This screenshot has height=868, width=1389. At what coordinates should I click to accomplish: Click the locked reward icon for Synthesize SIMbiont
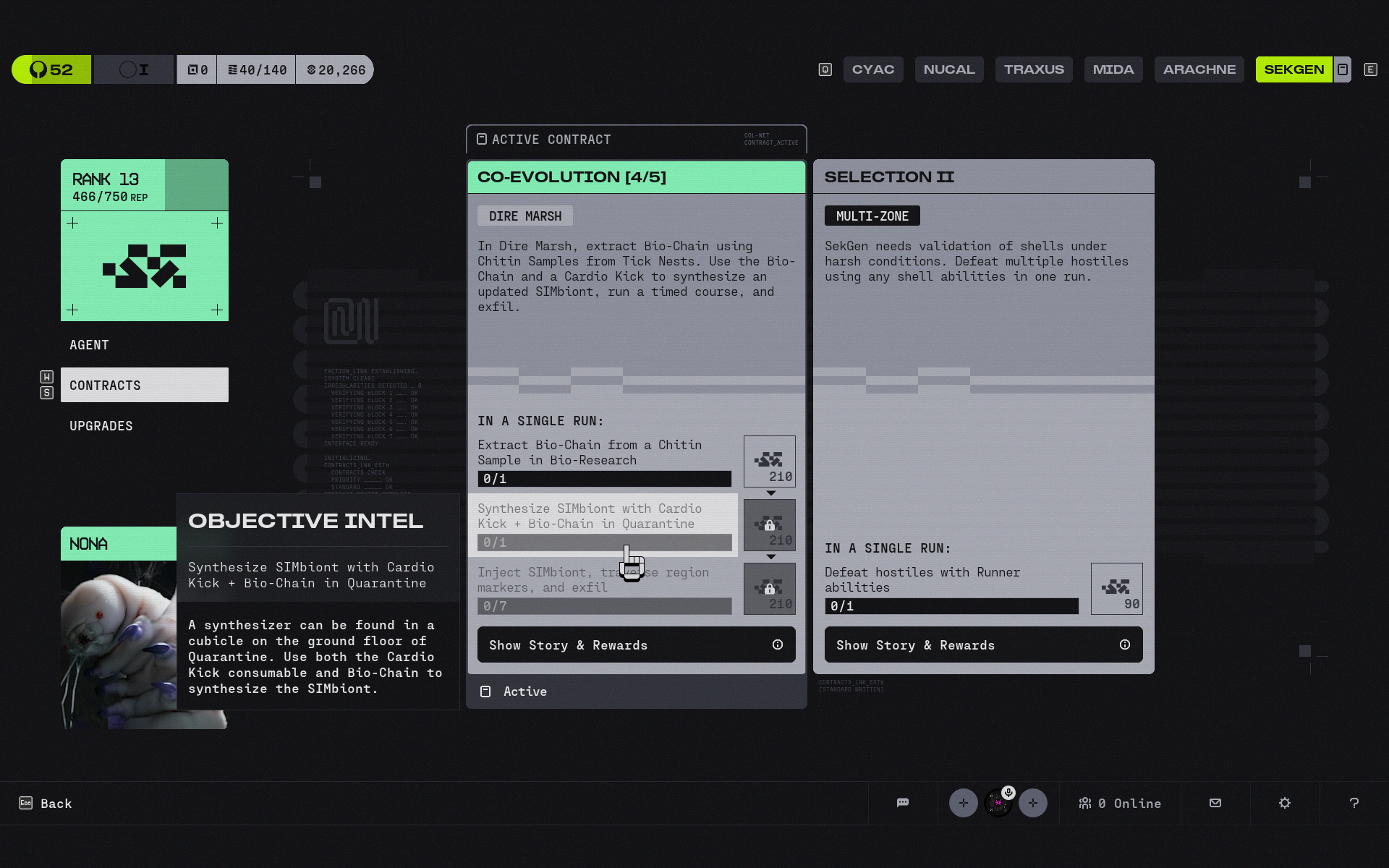pyautogui.click(x=769, y=525)
